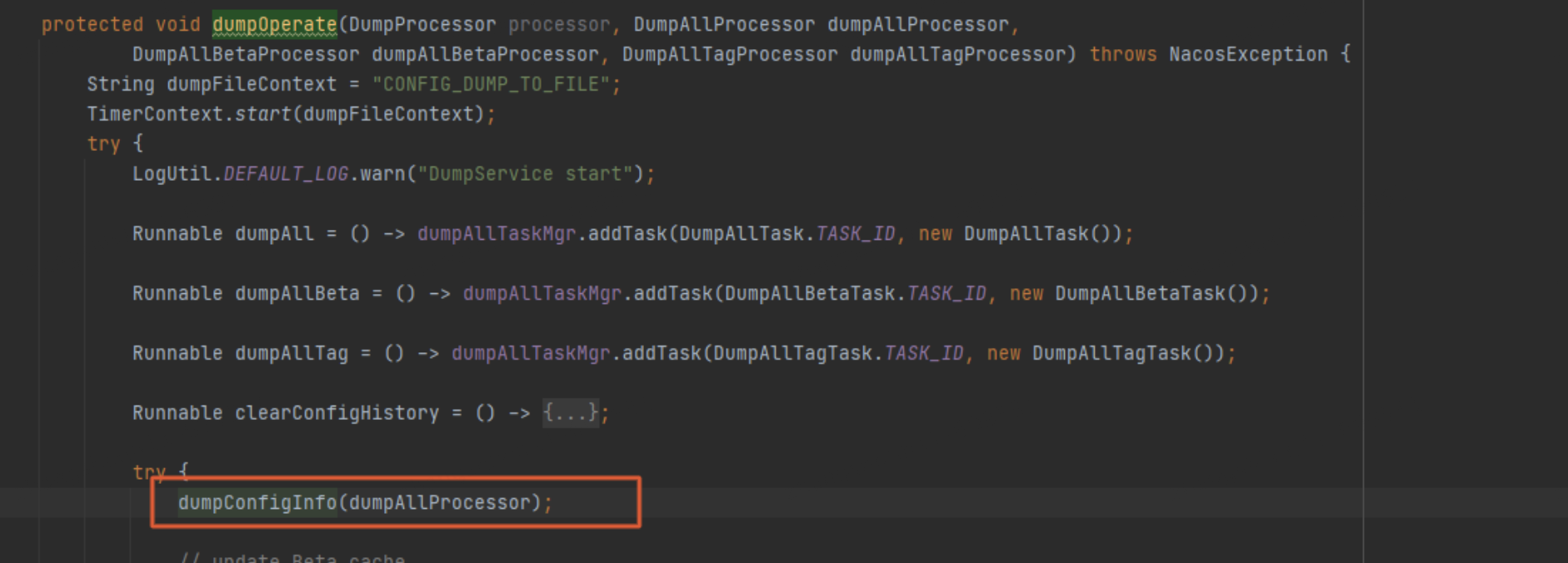Screen dimensions: 1568x563
Task: Click DumpAllTagProcessor parameter type
Action: click(730, 54)
